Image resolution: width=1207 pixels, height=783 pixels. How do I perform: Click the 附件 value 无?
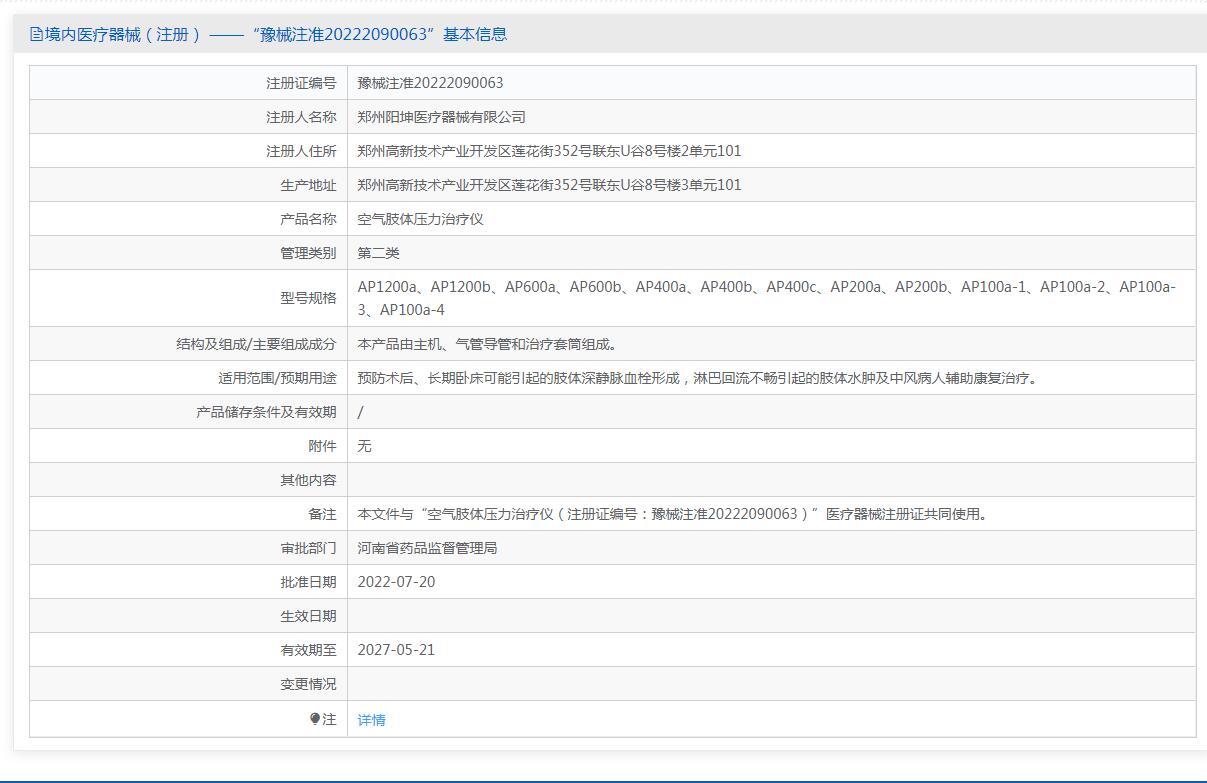tap(365, 446)
